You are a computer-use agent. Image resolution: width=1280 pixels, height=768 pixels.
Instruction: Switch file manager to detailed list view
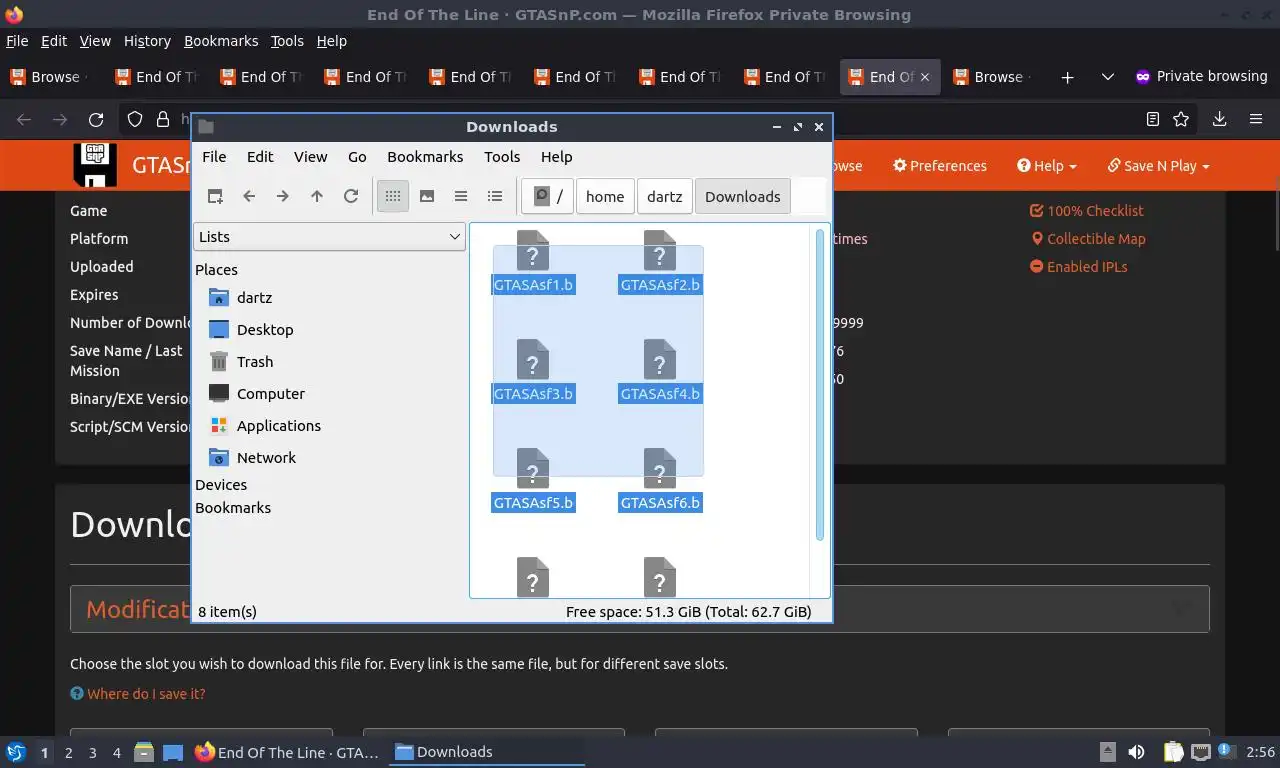[x=495, y=196]
